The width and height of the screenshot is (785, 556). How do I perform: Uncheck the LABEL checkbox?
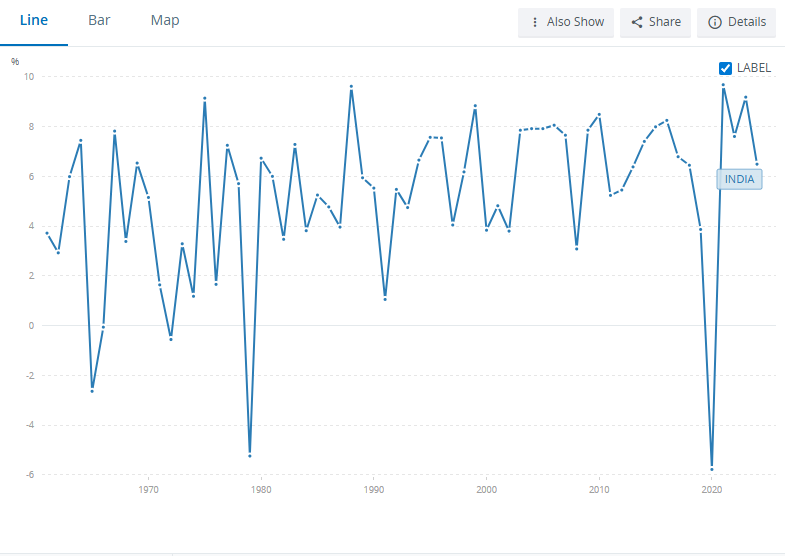[x=726, y=68]
